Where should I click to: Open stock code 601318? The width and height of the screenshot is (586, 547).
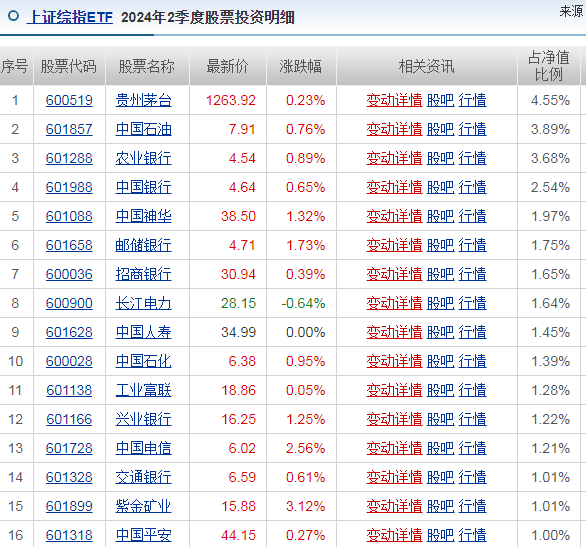(x=69, y=535)
